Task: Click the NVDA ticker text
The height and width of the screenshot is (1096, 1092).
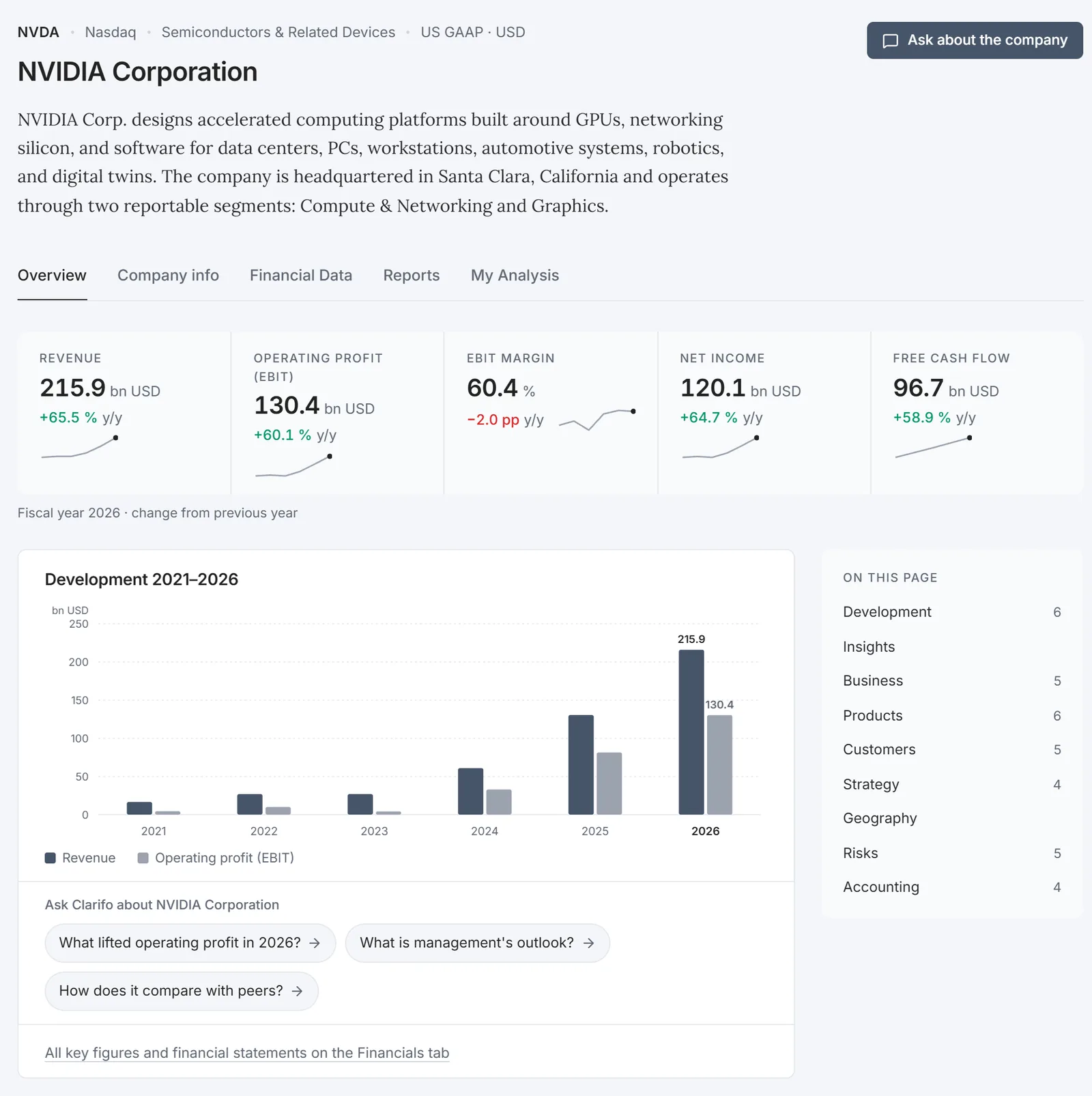Action: coord(38,33)
